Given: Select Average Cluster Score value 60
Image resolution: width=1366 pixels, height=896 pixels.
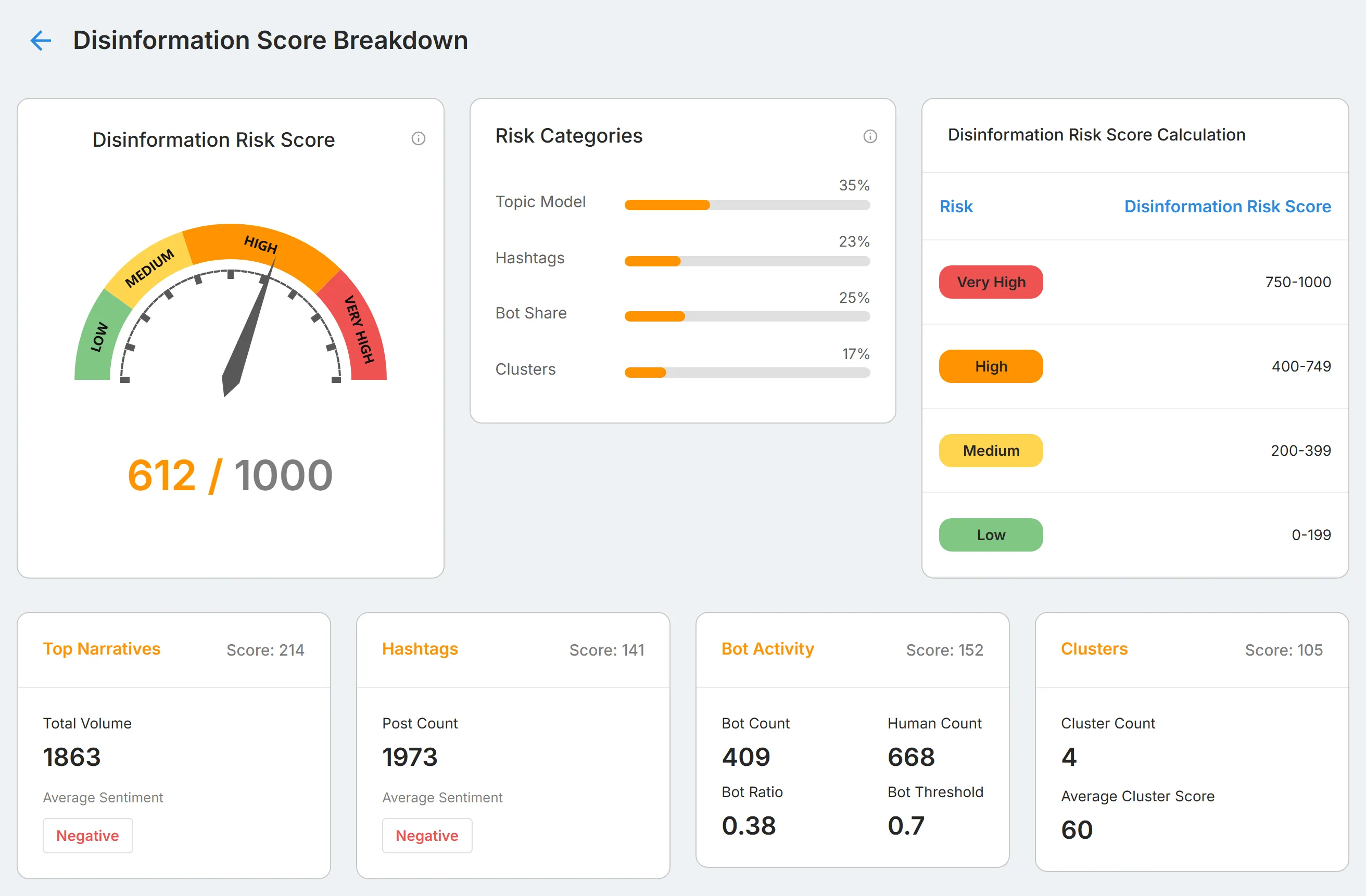Looking at the screenshot, I should click(1077, 830).
